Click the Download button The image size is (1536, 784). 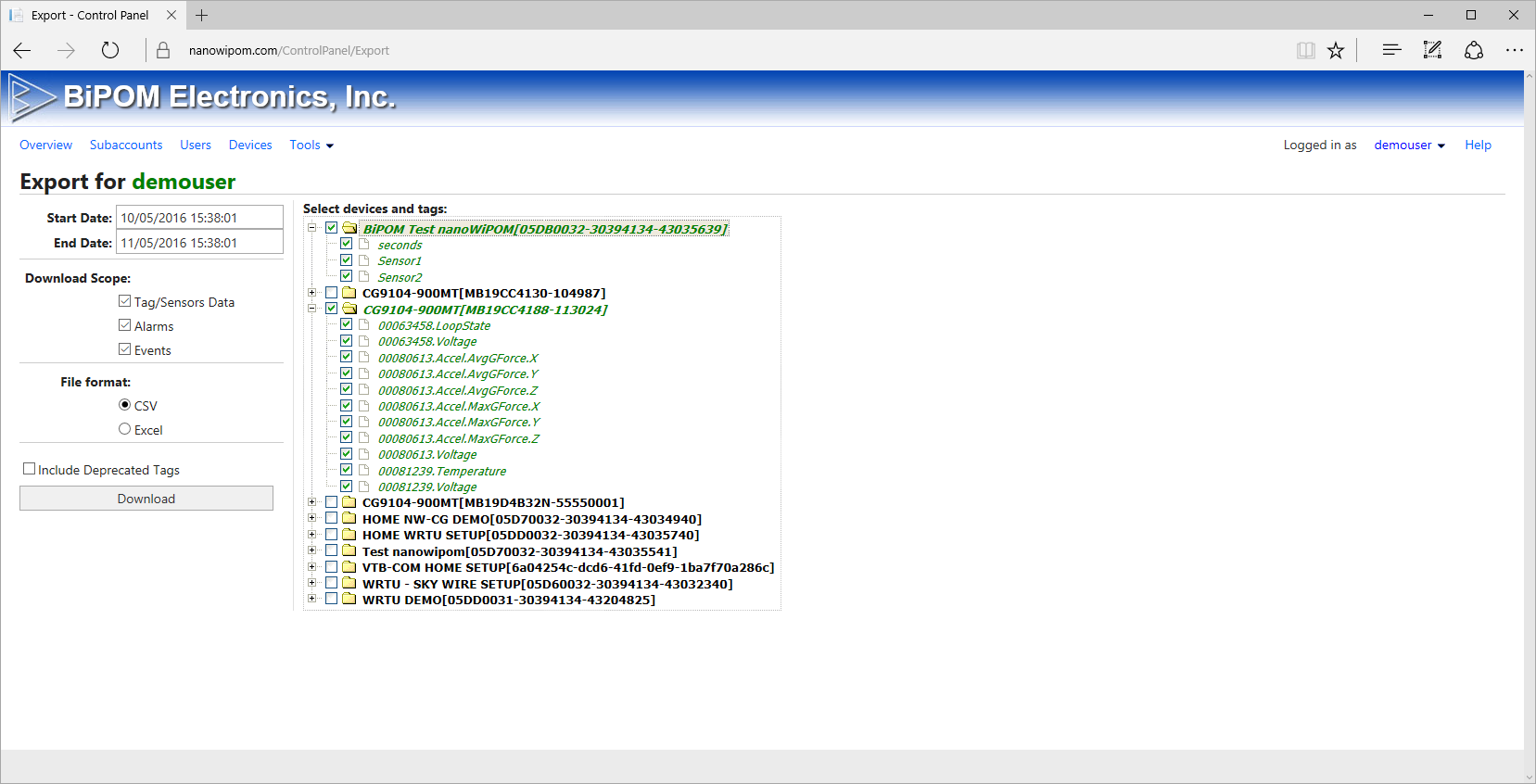tap(146, 499)
